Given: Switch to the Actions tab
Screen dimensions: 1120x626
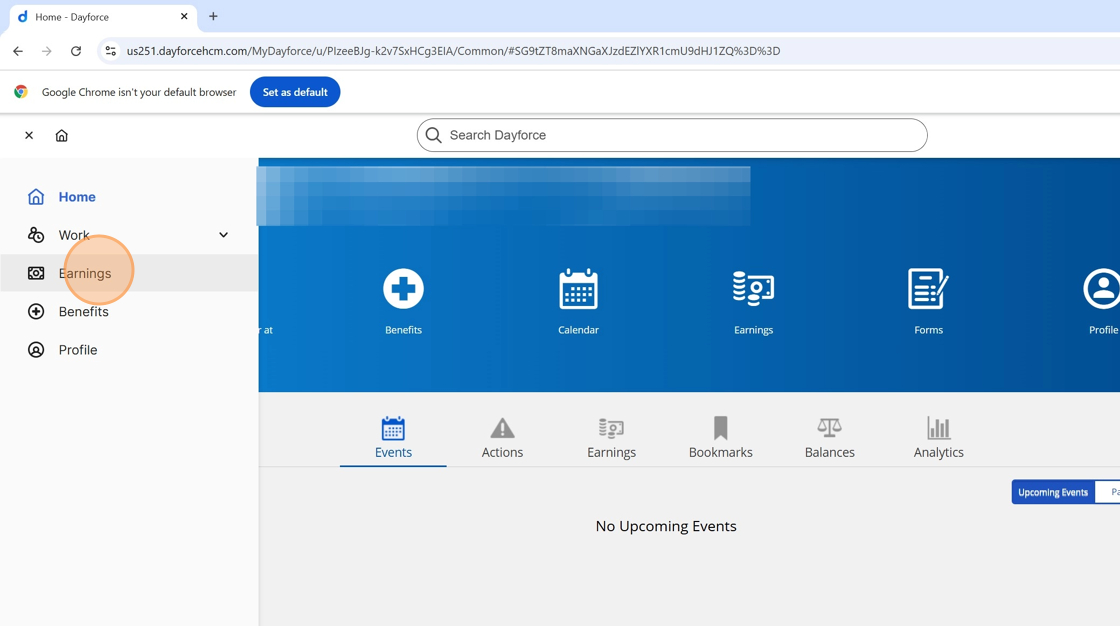Looking at the screenshot, I should [x=502, y=438].
